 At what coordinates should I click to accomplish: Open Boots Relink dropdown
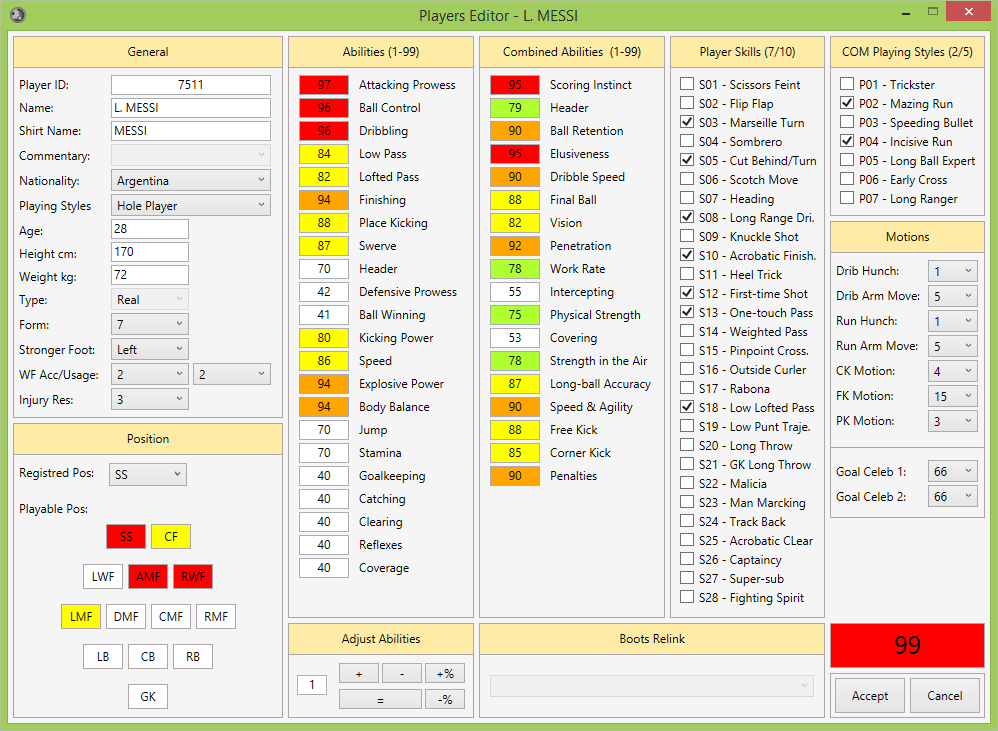coord(652,686)
